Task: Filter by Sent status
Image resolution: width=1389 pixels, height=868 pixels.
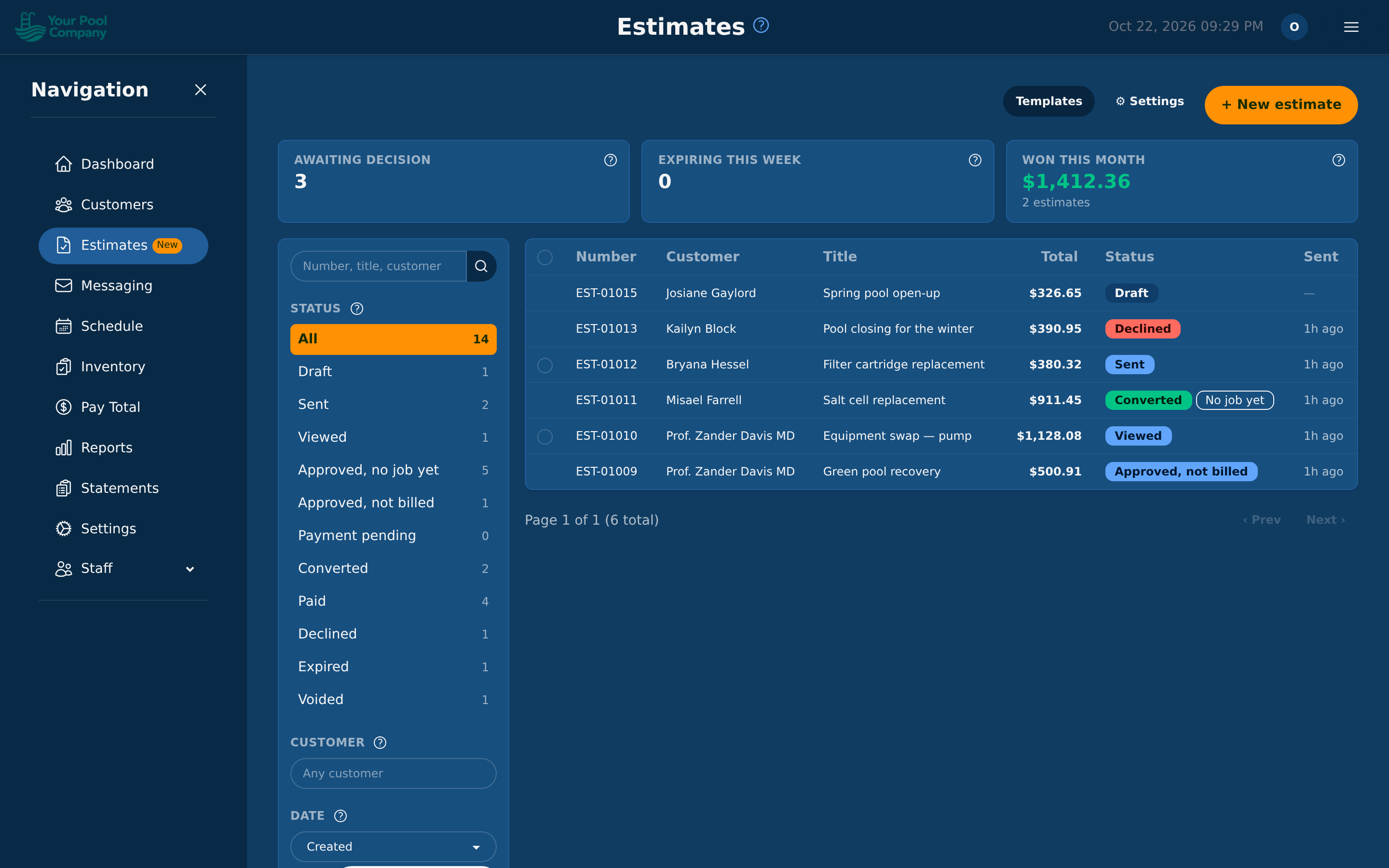Action: coord(393,405)
